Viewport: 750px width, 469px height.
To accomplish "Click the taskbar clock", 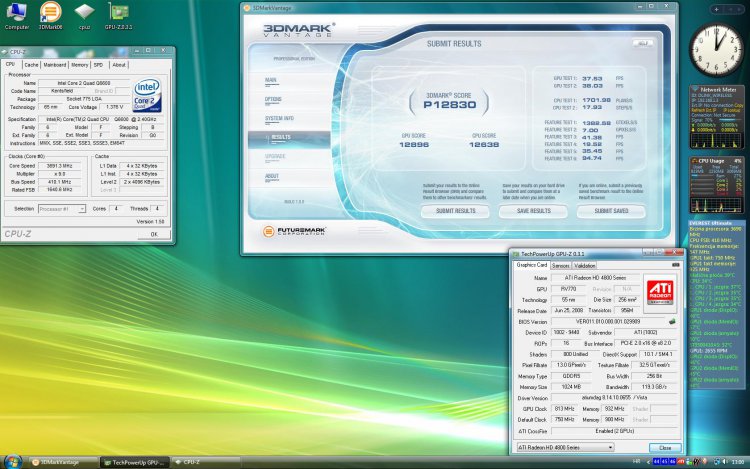I will (x=738, y=462).
